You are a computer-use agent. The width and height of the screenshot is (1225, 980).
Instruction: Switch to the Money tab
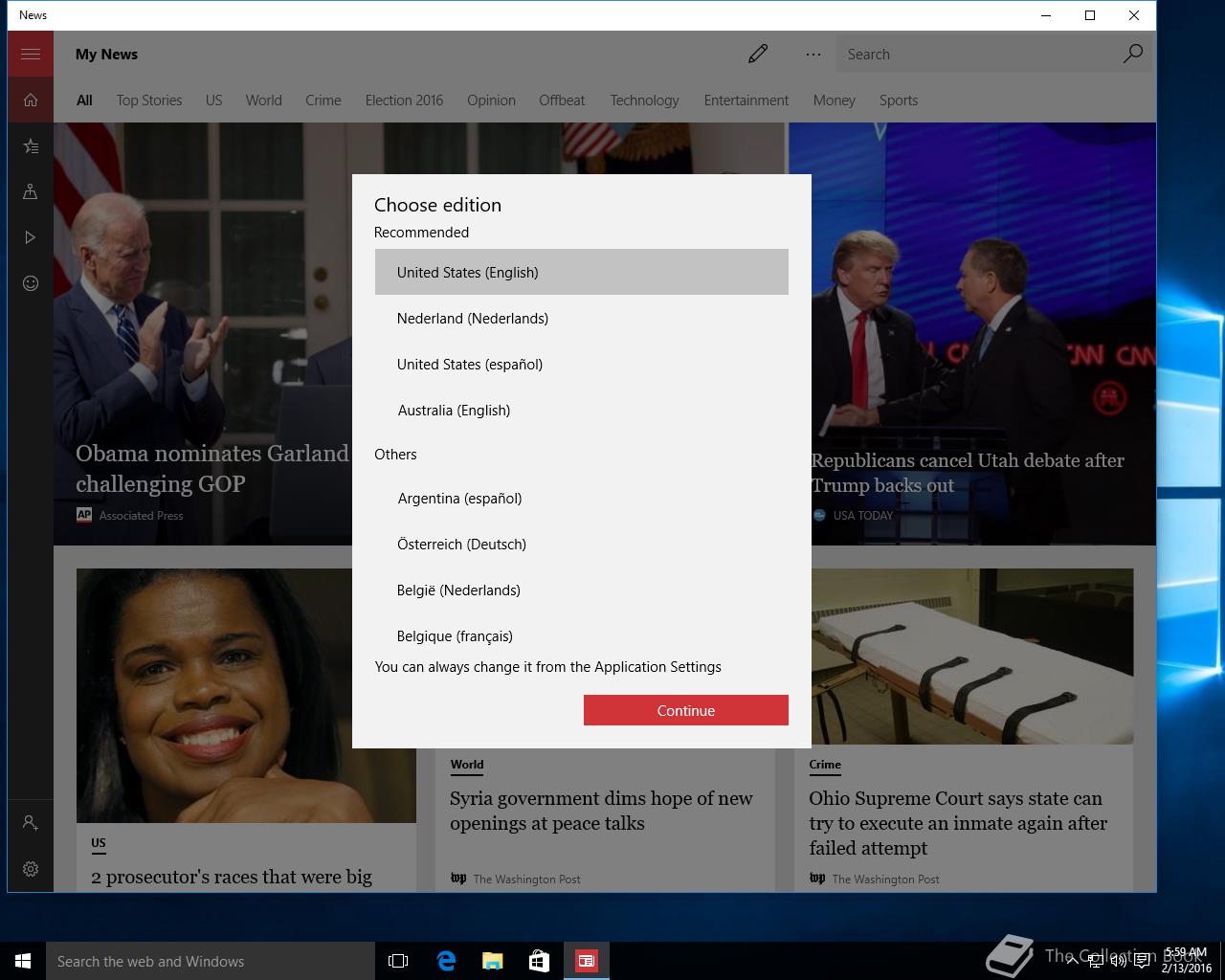point(835,100)
